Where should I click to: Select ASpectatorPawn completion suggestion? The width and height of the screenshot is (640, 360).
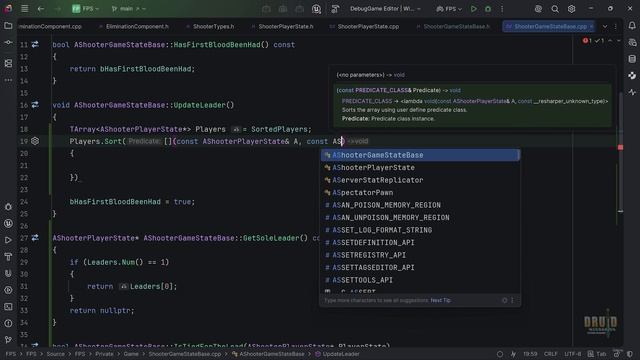click(x=420, y=193)
